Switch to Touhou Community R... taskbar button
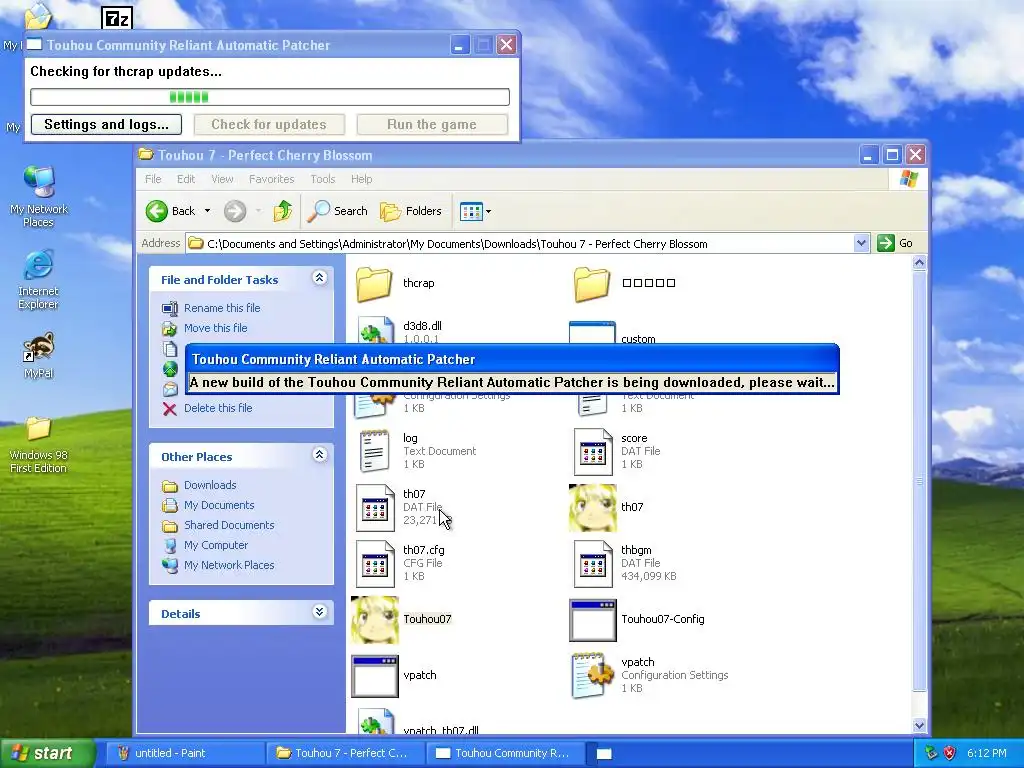1024x768 pixels. click(x=507, y=754)
